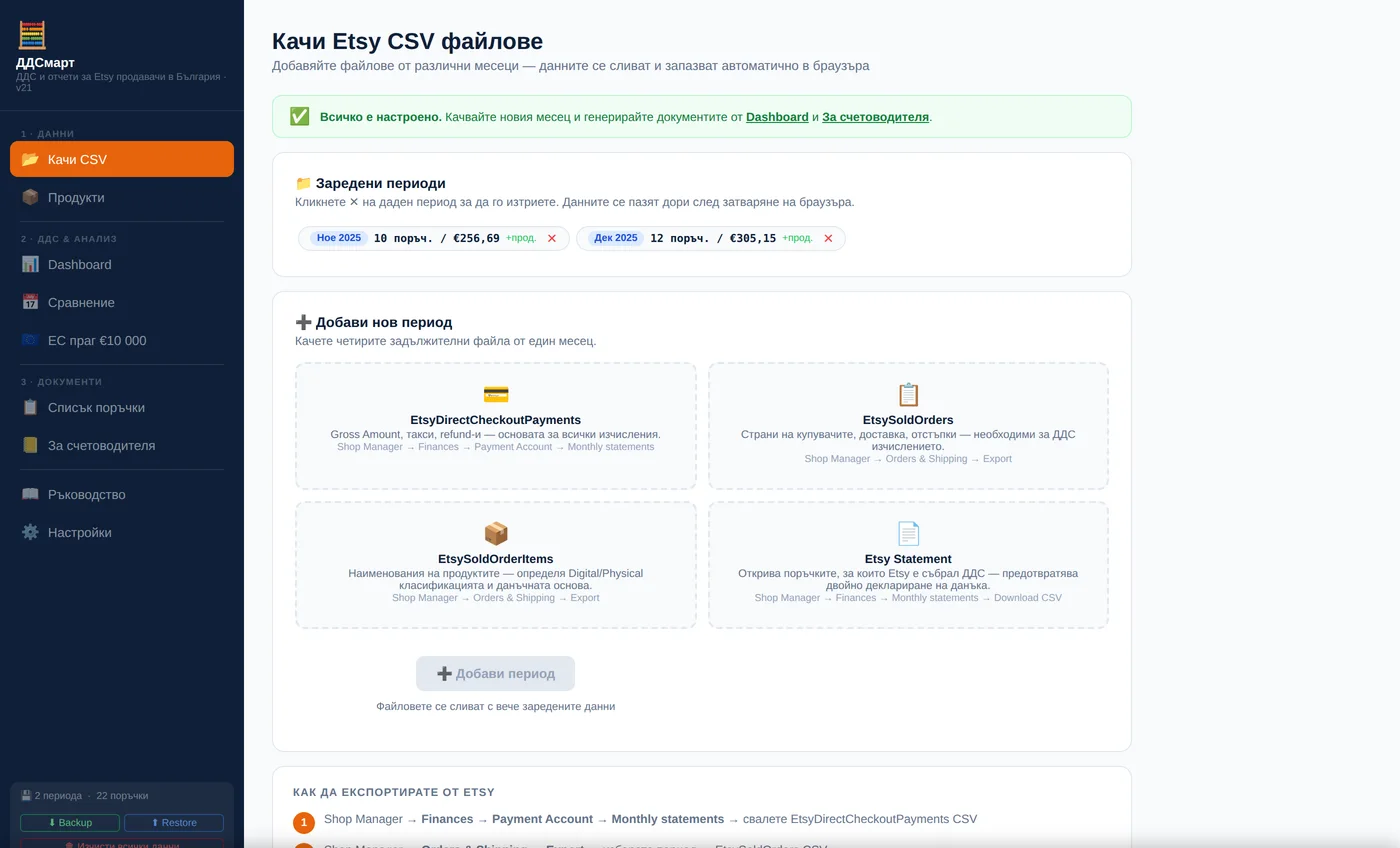
Task: Open Списък поръчки page
Action: [x=122, y=407]
